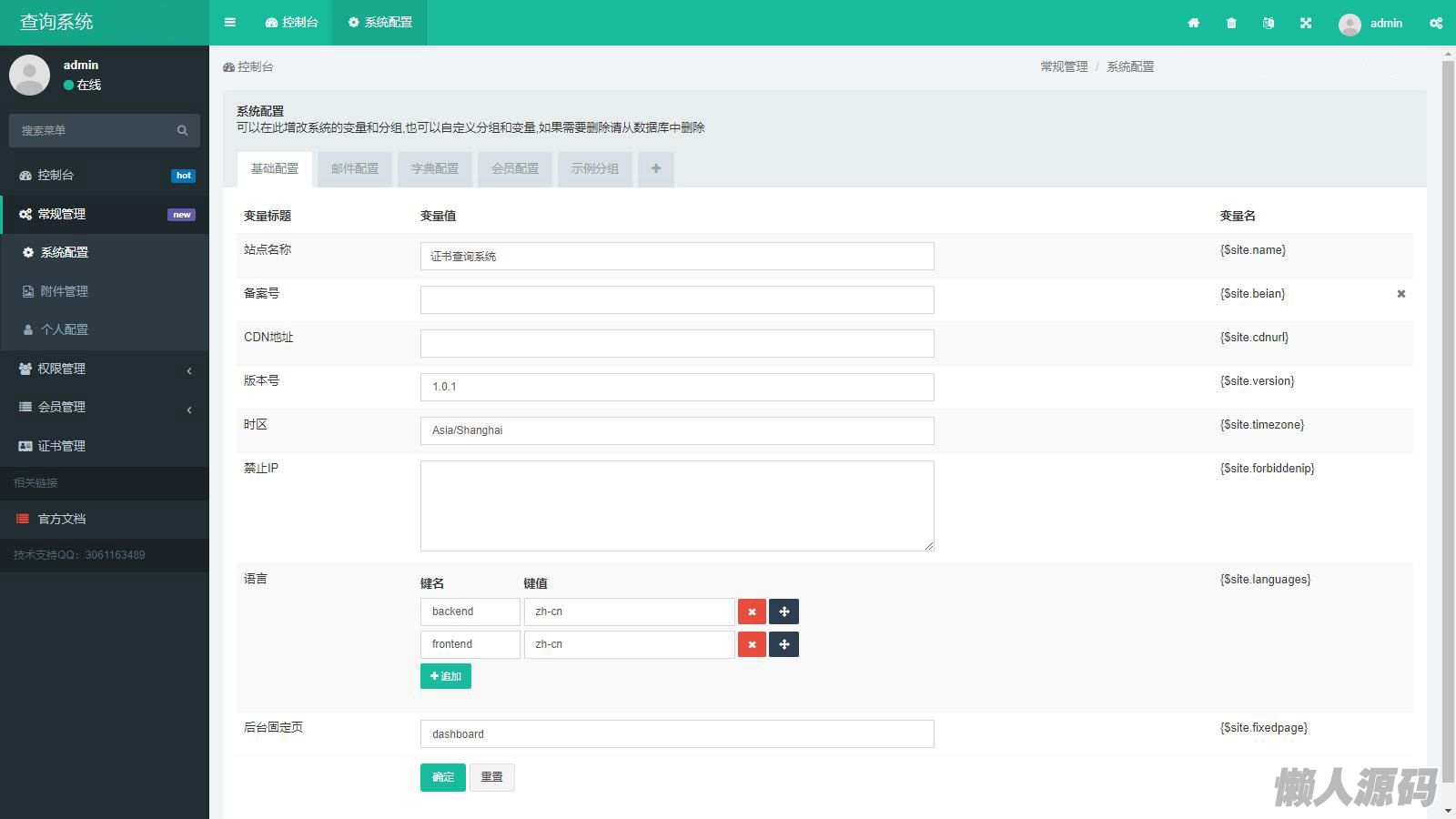Collapse the 常规管理 menu group
Image resolution: width=1456 pixels, height=819 pixels.
point(105,214)
